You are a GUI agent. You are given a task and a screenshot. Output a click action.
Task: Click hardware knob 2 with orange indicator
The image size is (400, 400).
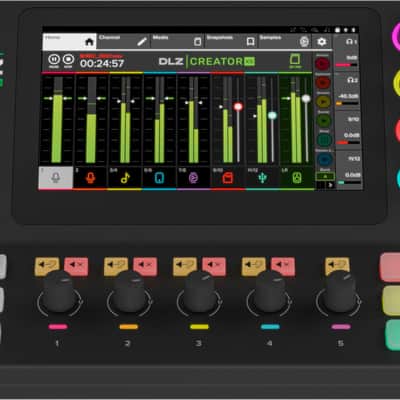pyautogui.click(x=129, y=292)
